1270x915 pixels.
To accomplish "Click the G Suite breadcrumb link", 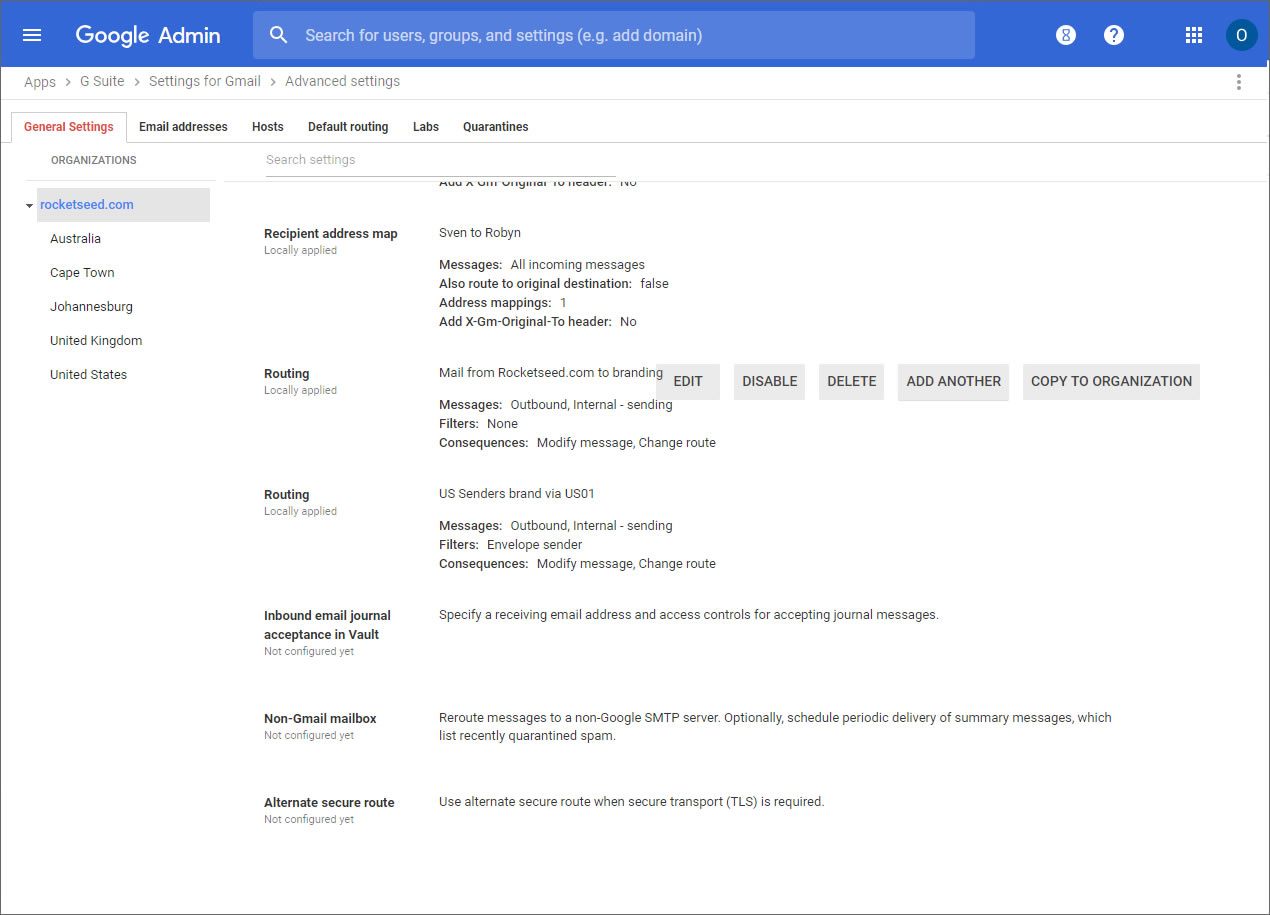I will (x=102, y=82).
